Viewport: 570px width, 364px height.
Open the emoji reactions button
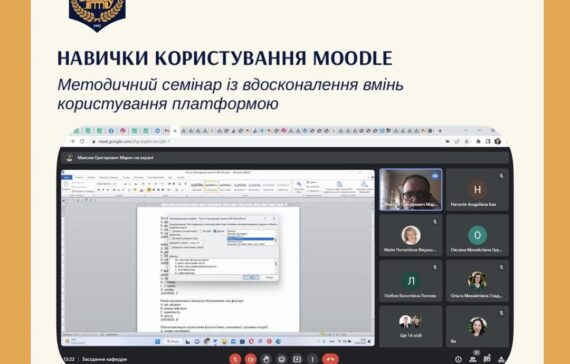coord(282,359)
